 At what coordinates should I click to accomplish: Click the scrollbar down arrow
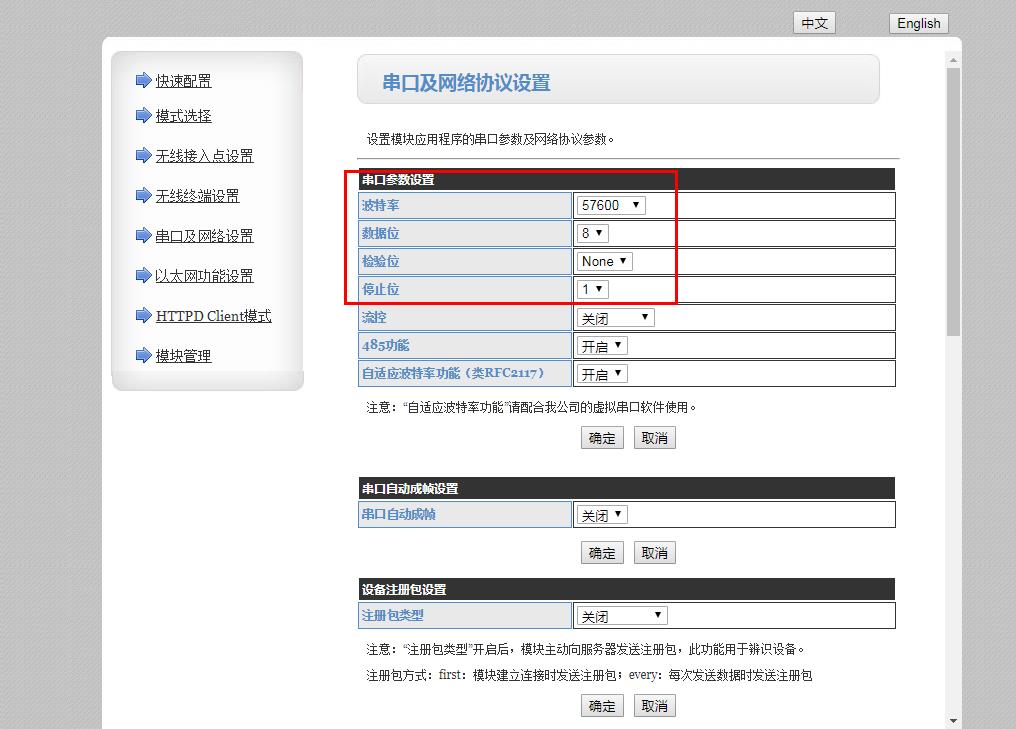[953, 720]
